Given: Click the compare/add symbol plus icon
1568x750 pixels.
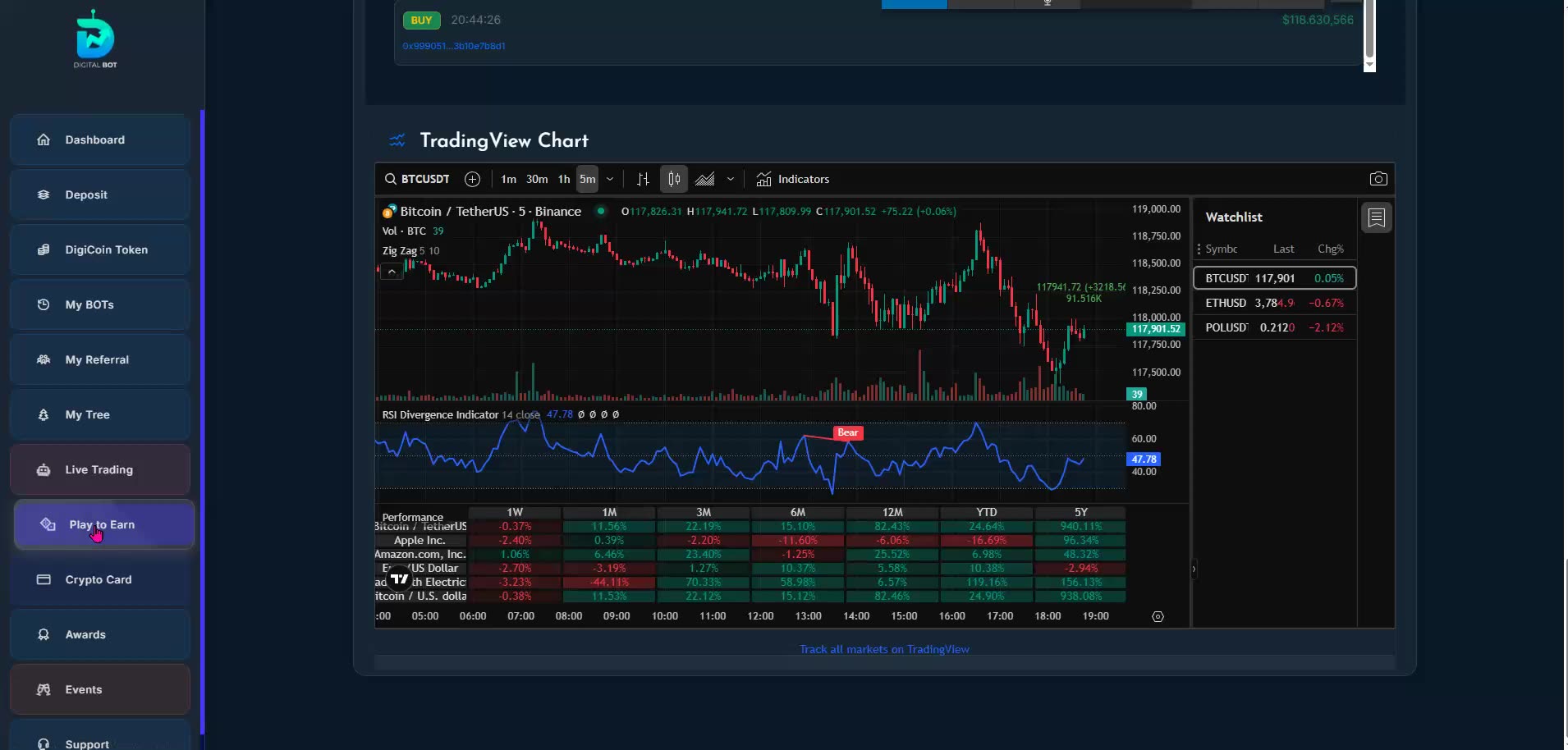Looking at the screenshot, I should click(x=471, y=178).
